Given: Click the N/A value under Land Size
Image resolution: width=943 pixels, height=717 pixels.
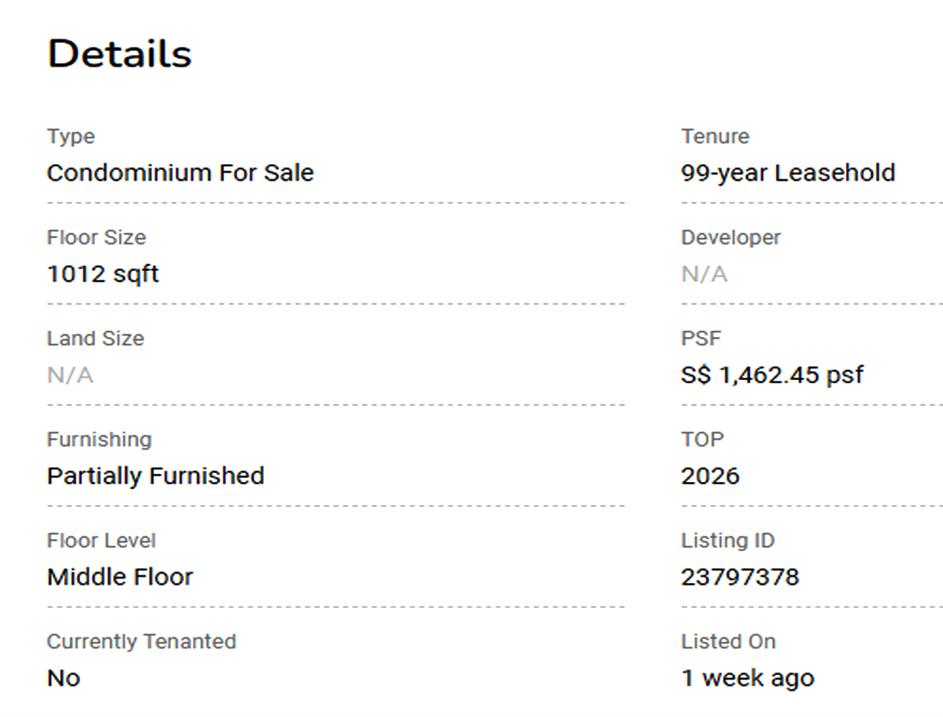Looking at the screenshot, I should (x=70, y=375).
